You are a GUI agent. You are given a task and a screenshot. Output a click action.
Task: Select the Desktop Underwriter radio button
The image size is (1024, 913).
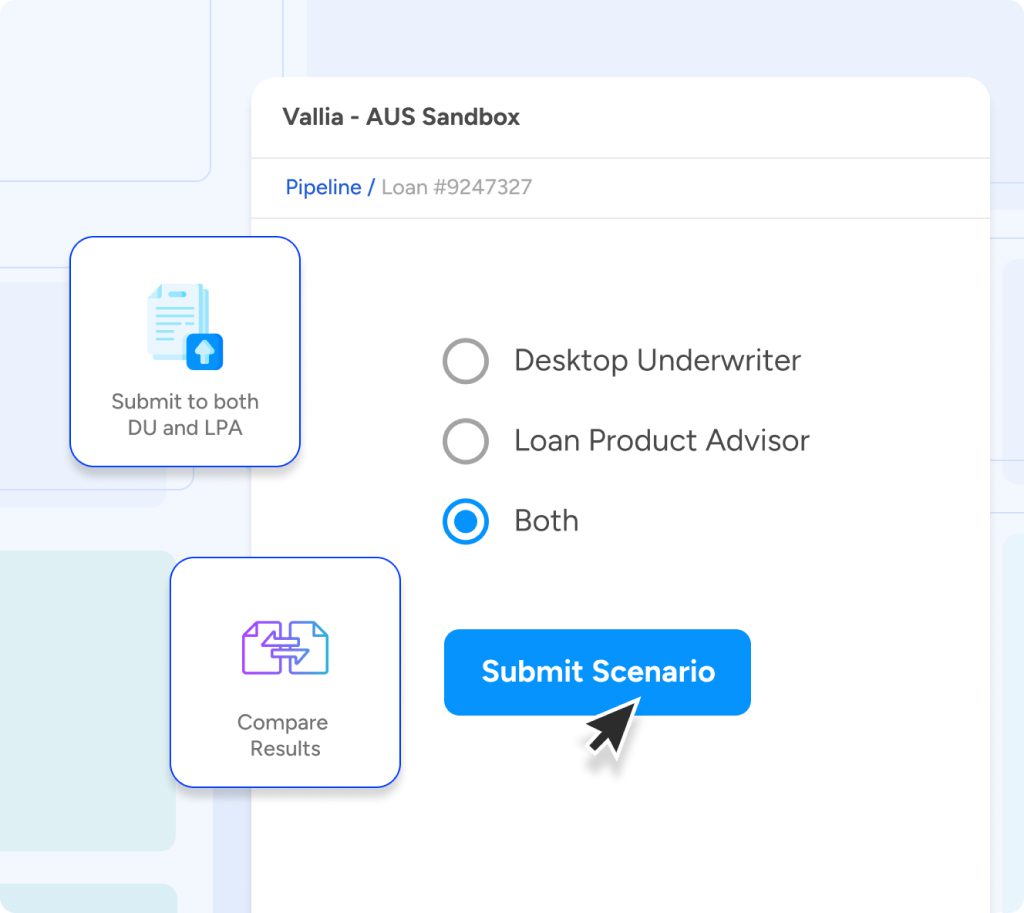[465, 360]
